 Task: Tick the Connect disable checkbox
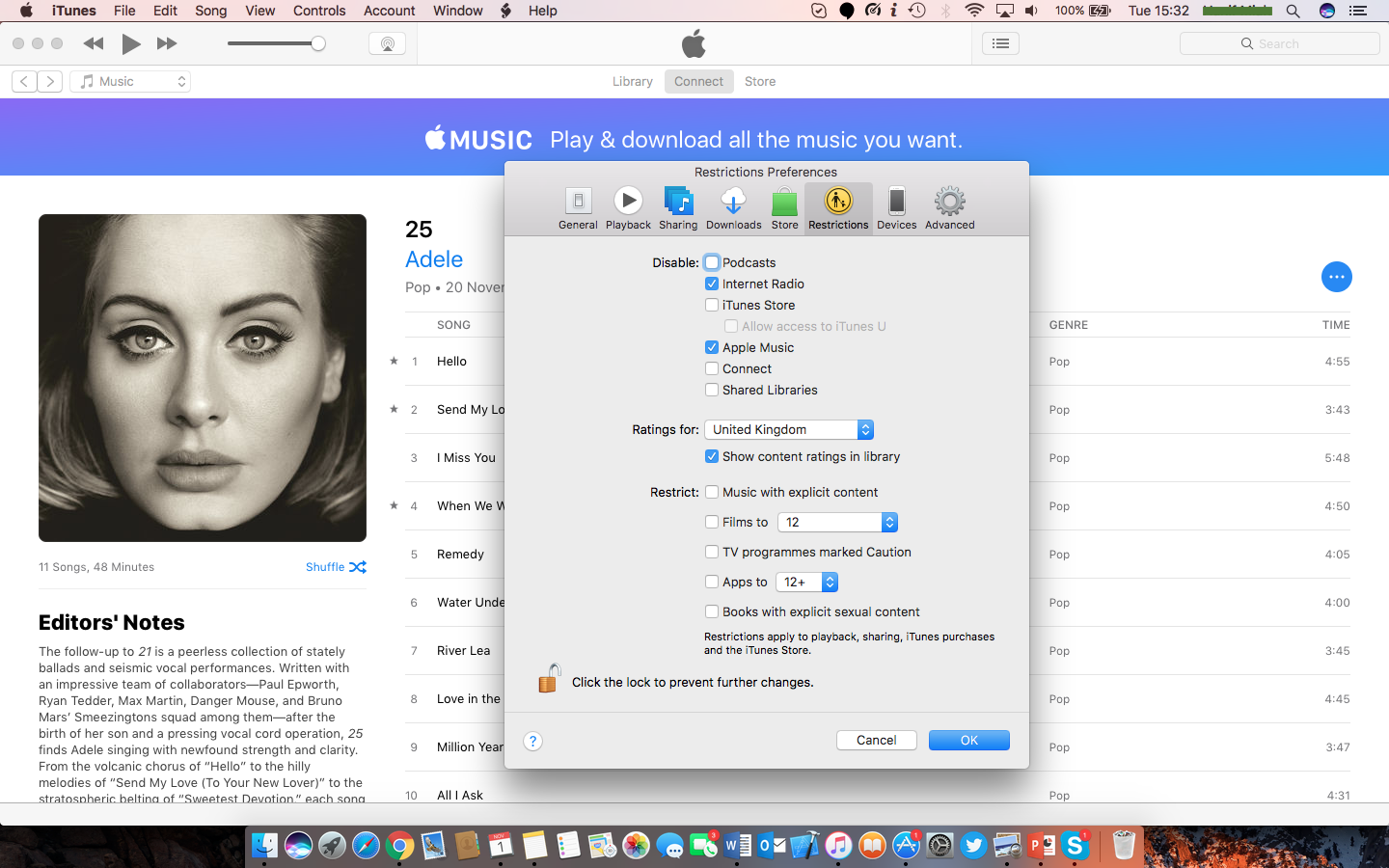pyautogui.click(x=712, y=368)
